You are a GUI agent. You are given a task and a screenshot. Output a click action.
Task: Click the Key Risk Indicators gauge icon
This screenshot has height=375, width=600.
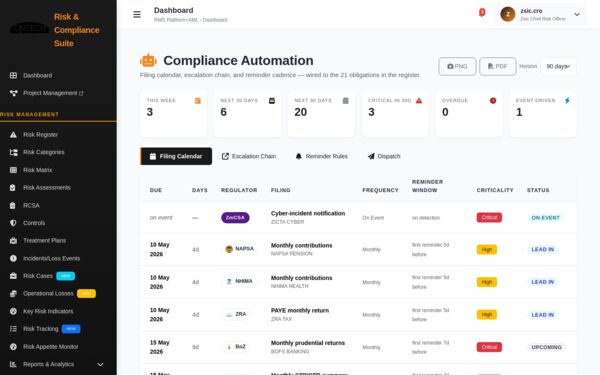pos(13,311)
